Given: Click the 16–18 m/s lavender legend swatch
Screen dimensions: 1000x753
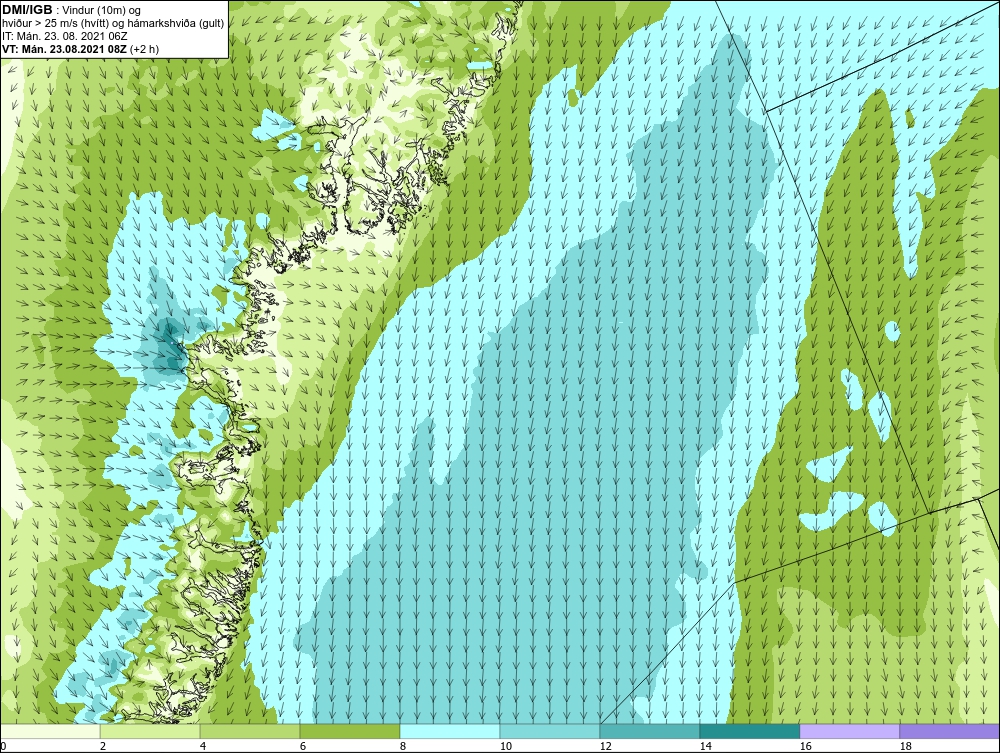Looking at the screenshot, I should (849, 731).
